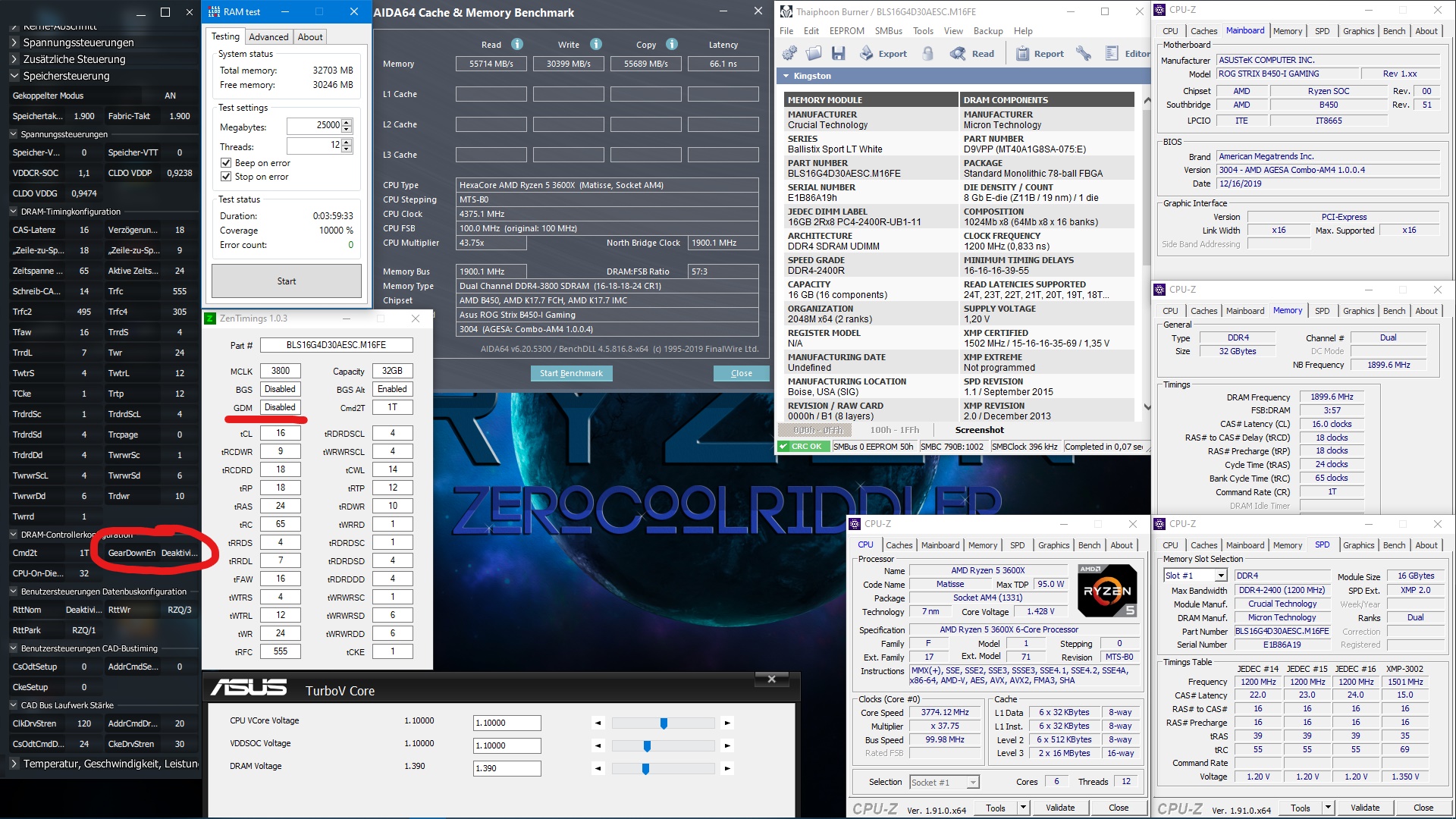Uncheck Beep on error in RAM test
1456x819 pixels.
pos(225,162)
